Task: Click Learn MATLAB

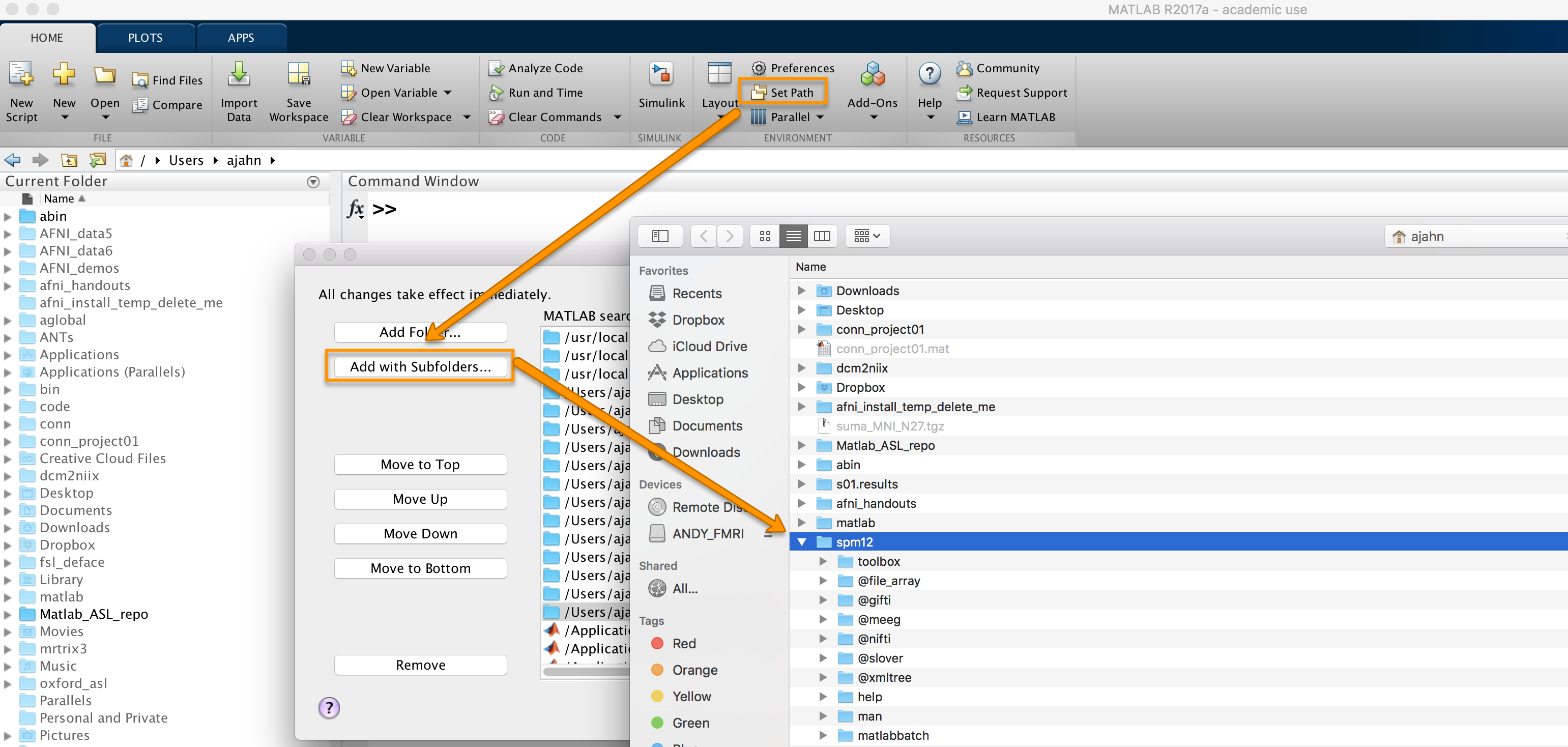Action: [1005, 117]
